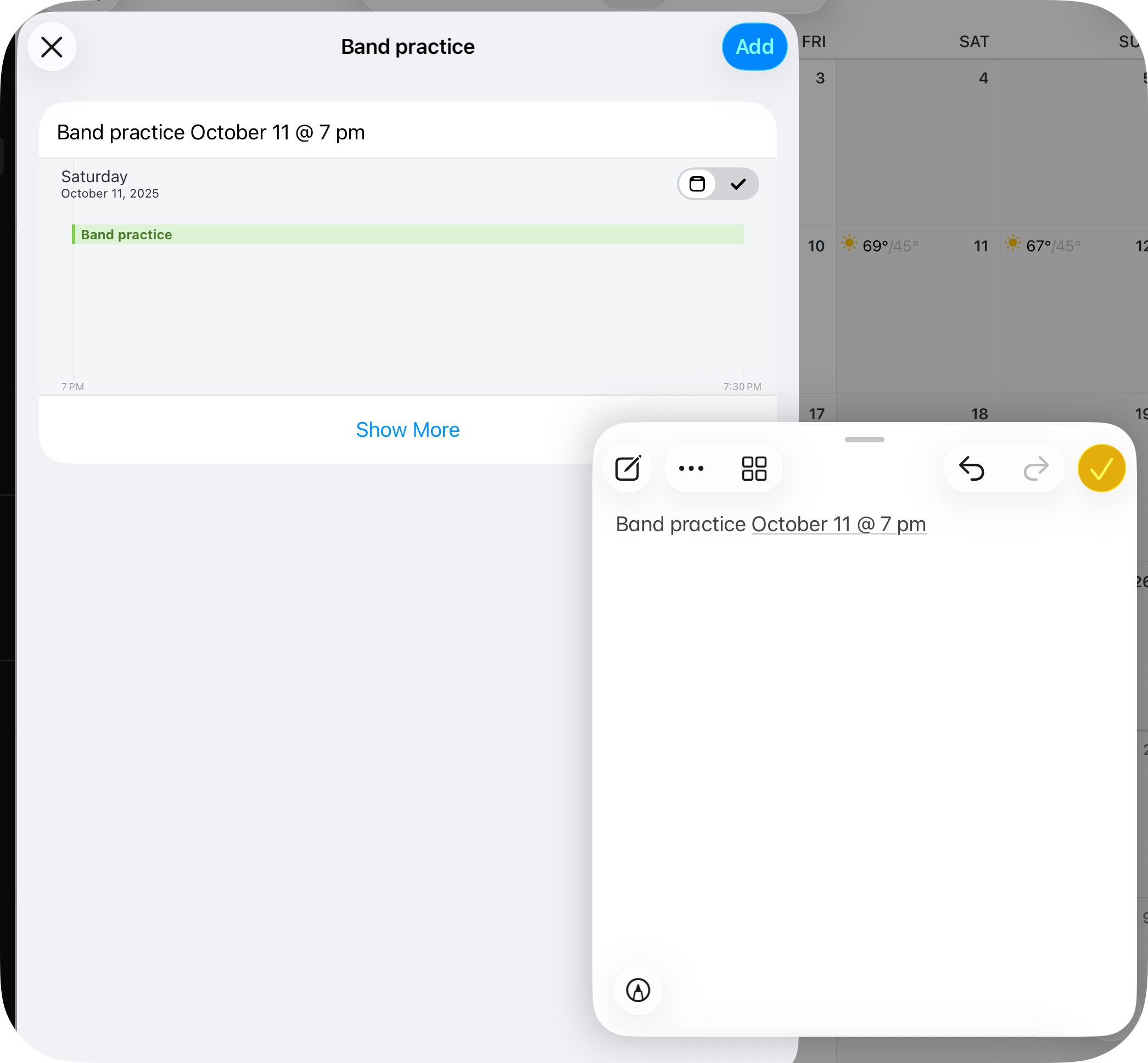The image size is (1148, 1063).
Task: Expand options with Show More
Action: click(407, 430)
